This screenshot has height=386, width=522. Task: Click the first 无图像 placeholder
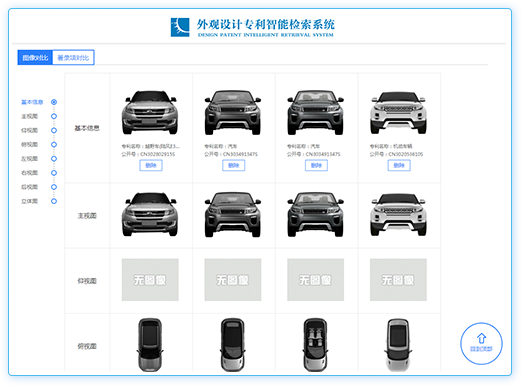[x=150, y=280]
